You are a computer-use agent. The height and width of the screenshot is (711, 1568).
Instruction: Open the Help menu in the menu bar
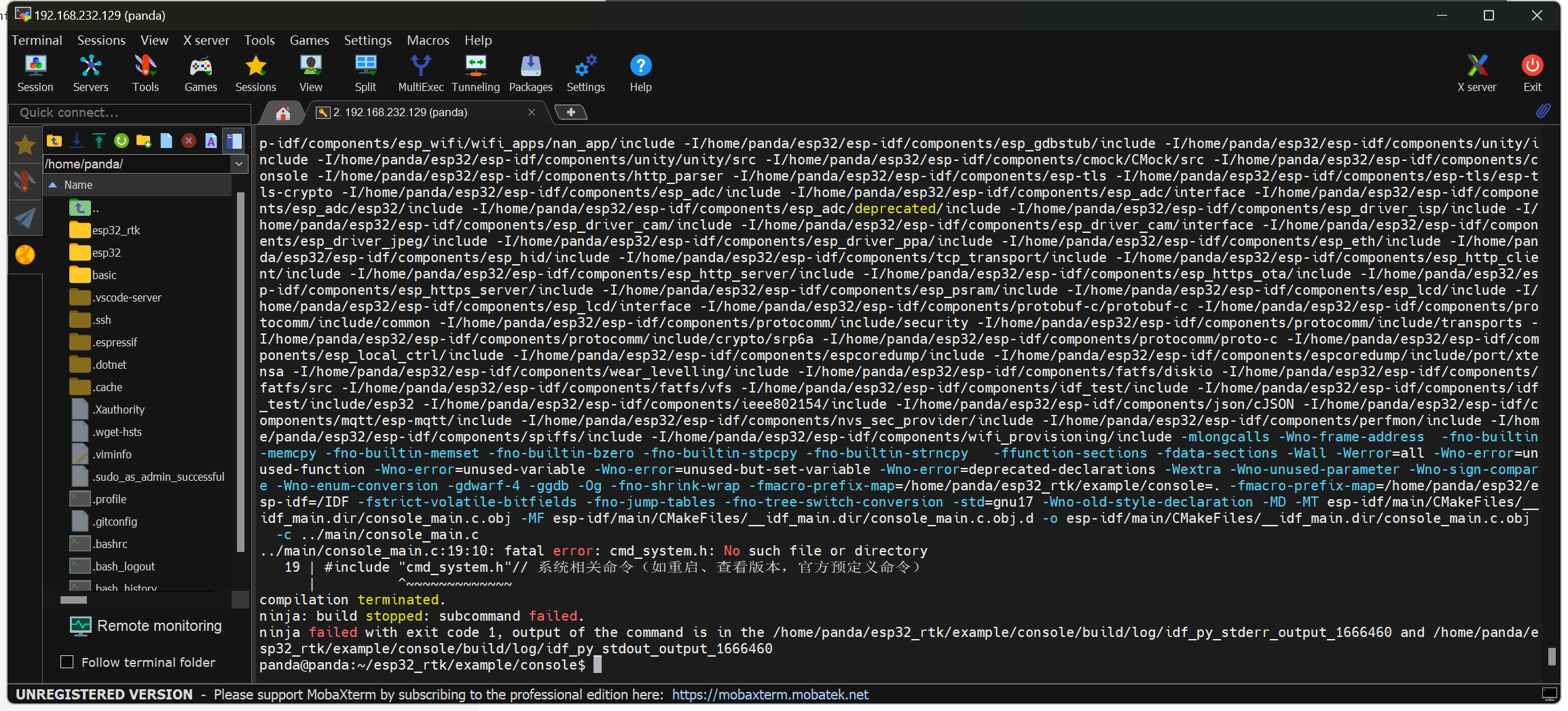[478, 40]
